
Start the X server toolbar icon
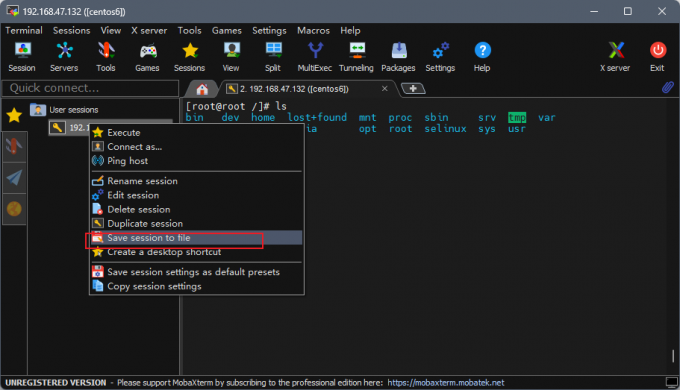pyautogui.click(x=615, y=57)
